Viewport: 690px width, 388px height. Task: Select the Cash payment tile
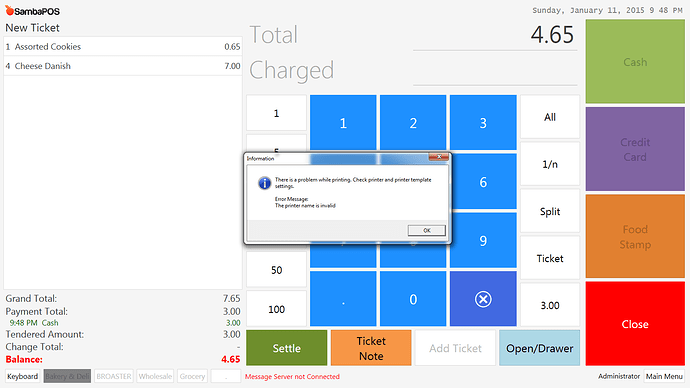point(635,62)
